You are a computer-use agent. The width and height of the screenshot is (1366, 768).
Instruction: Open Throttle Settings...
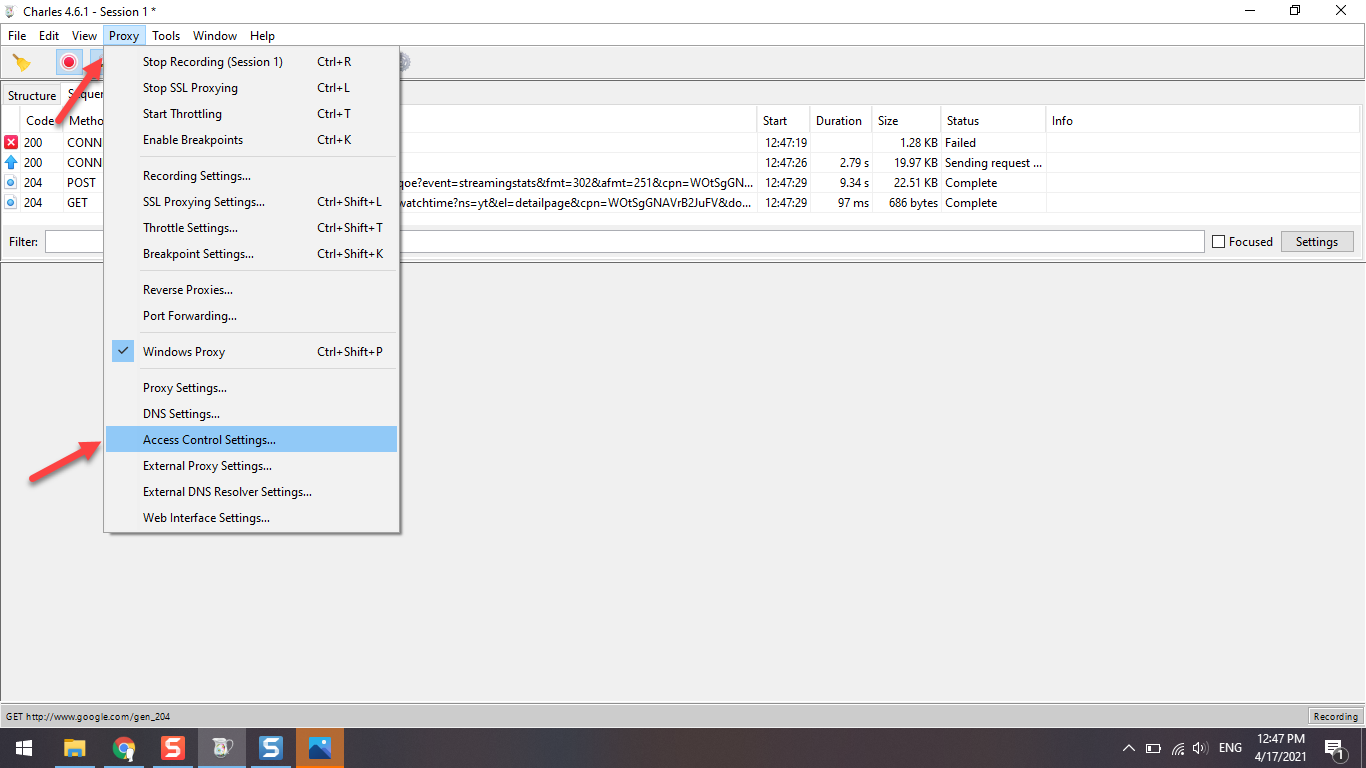[251, 228]
